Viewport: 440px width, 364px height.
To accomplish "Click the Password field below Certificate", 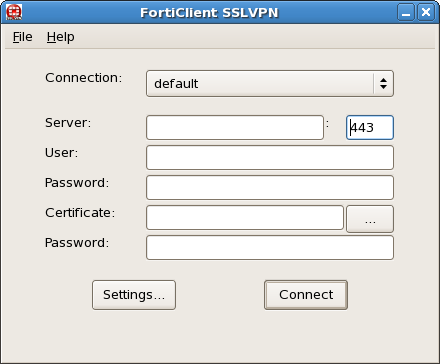I will coord(270,247).
